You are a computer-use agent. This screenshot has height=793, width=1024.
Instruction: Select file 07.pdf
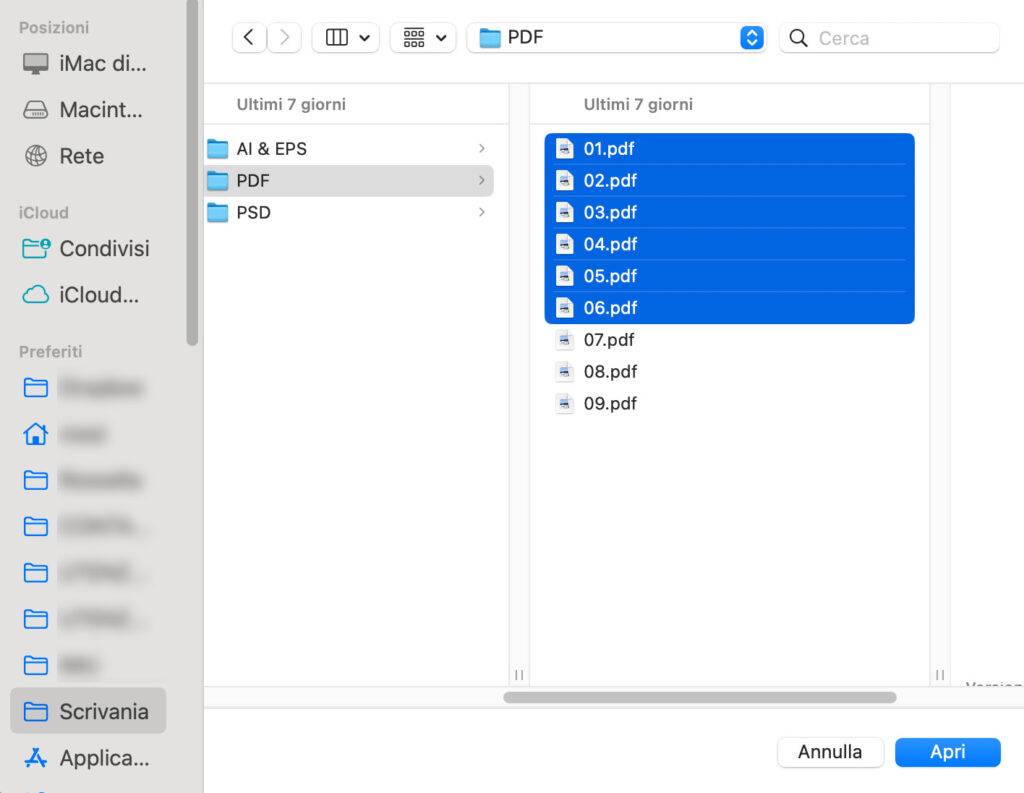(729, 340)
